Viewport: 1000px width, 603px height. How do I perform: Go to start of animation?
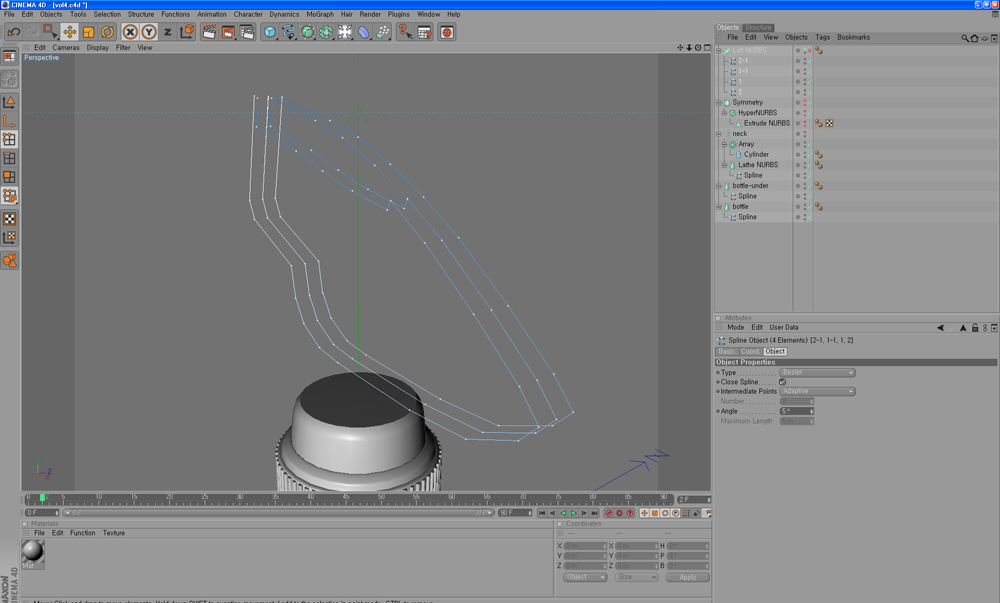click(542, 512)
